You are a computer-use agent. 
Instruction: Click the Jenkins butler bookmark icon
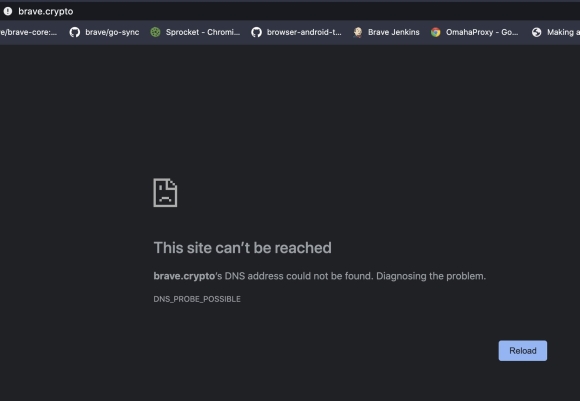pos(358,32)
